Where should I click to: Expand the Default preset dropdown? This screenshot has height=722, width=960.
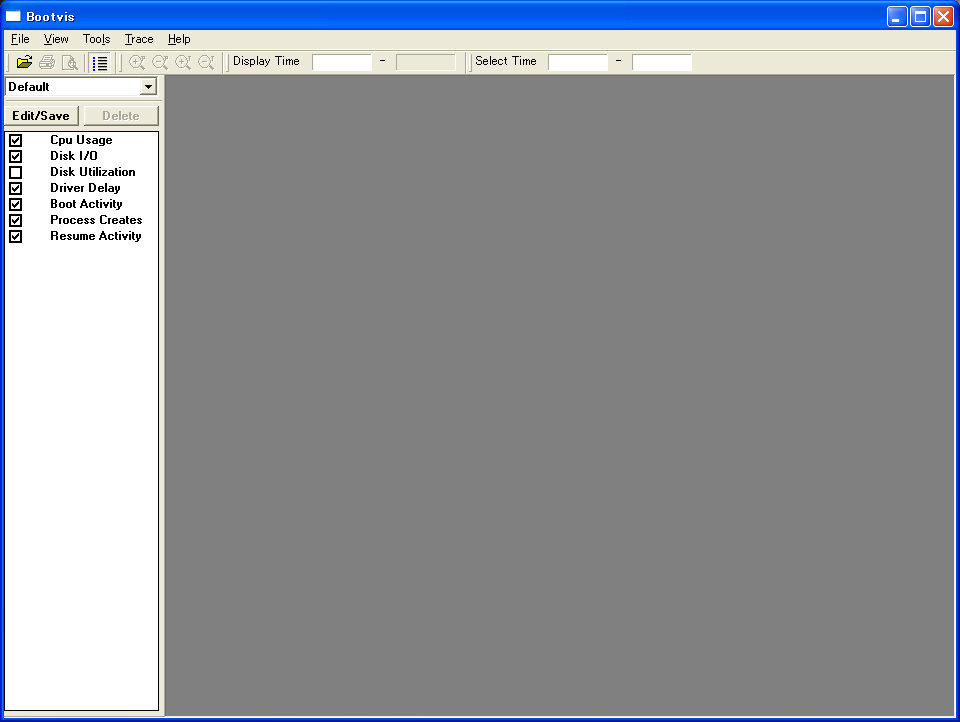coord(148,87)
